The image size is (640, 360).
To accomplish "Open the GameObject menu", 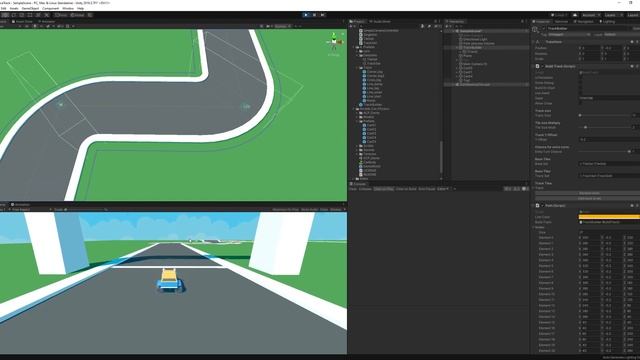I will (30, 8).
